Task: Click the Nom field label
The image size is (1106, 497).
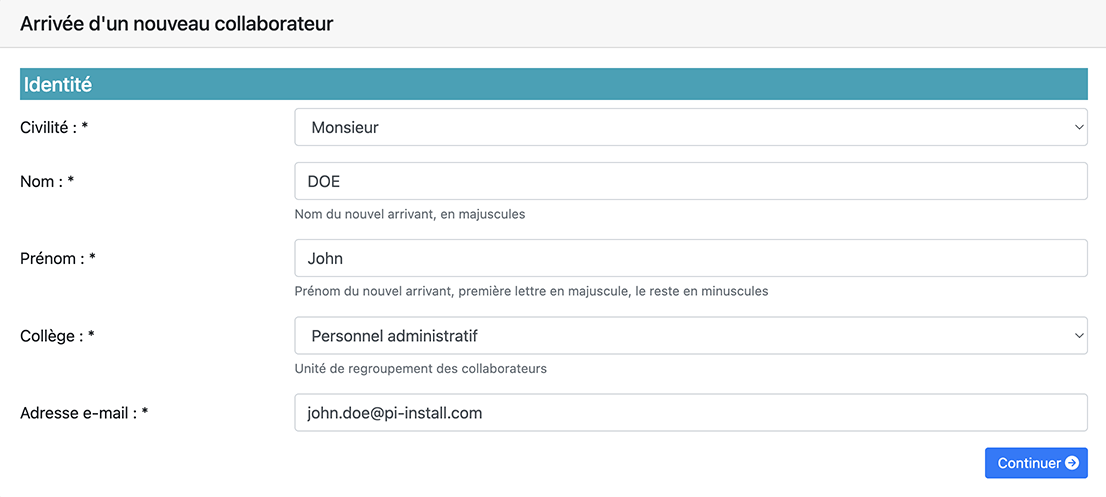Action: pyautogui.click(x=40, y=181)
